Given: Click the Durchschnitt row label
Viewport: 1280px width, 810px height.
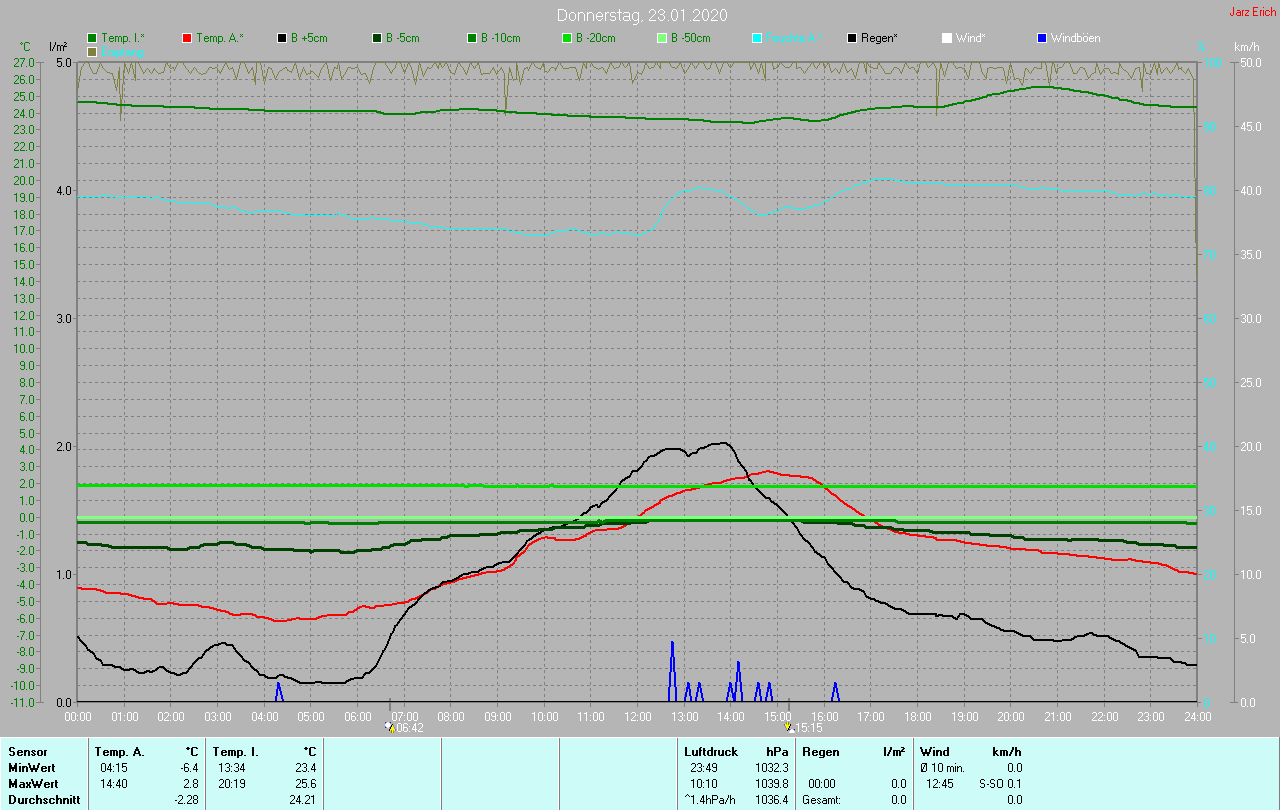Looking at the screenshot, I should [x=43, y=799].
